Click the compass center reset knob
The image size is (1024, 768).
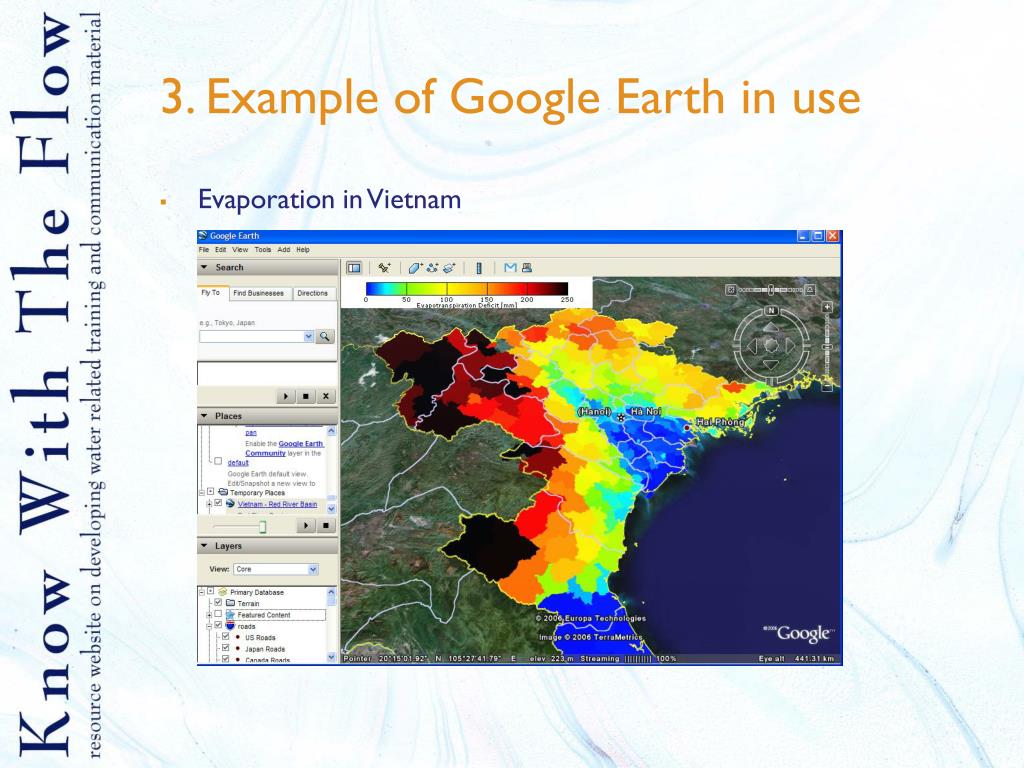point(771,345)
